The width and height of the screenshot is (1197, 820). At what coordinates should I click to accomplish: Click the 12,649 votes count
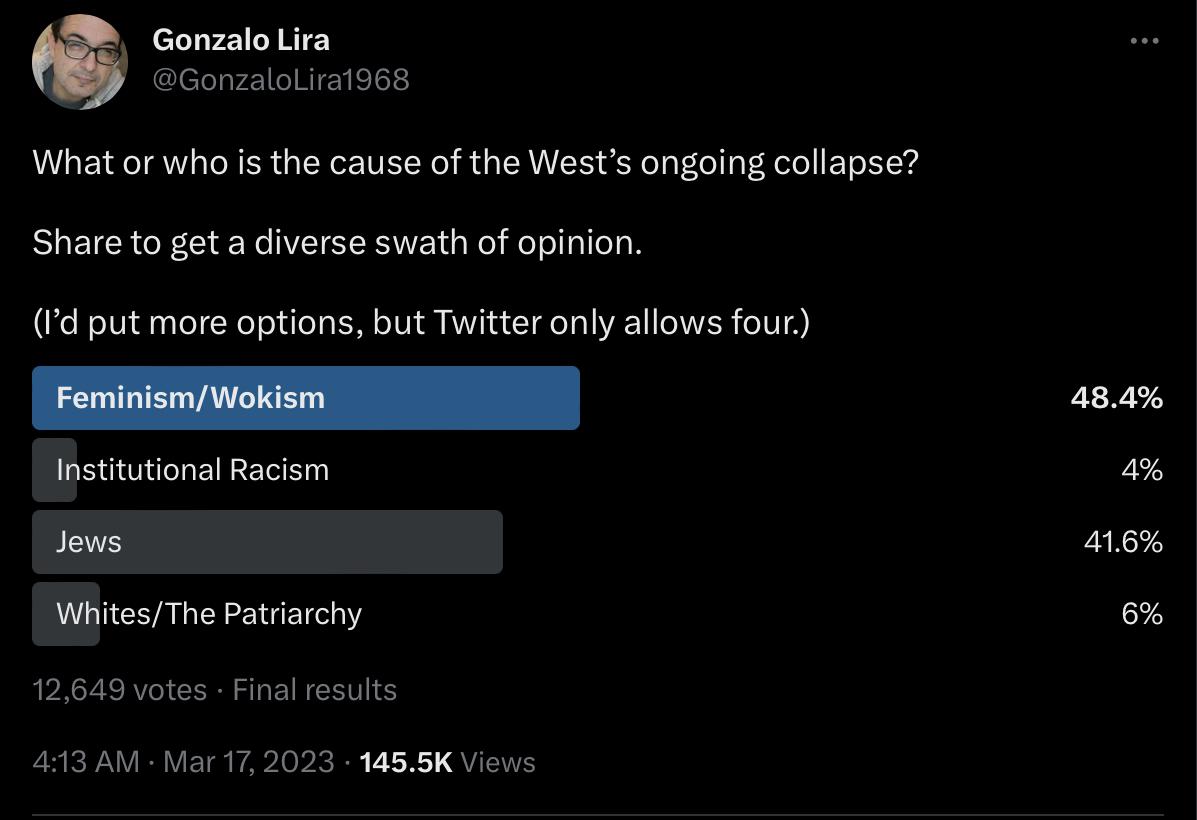120,689
